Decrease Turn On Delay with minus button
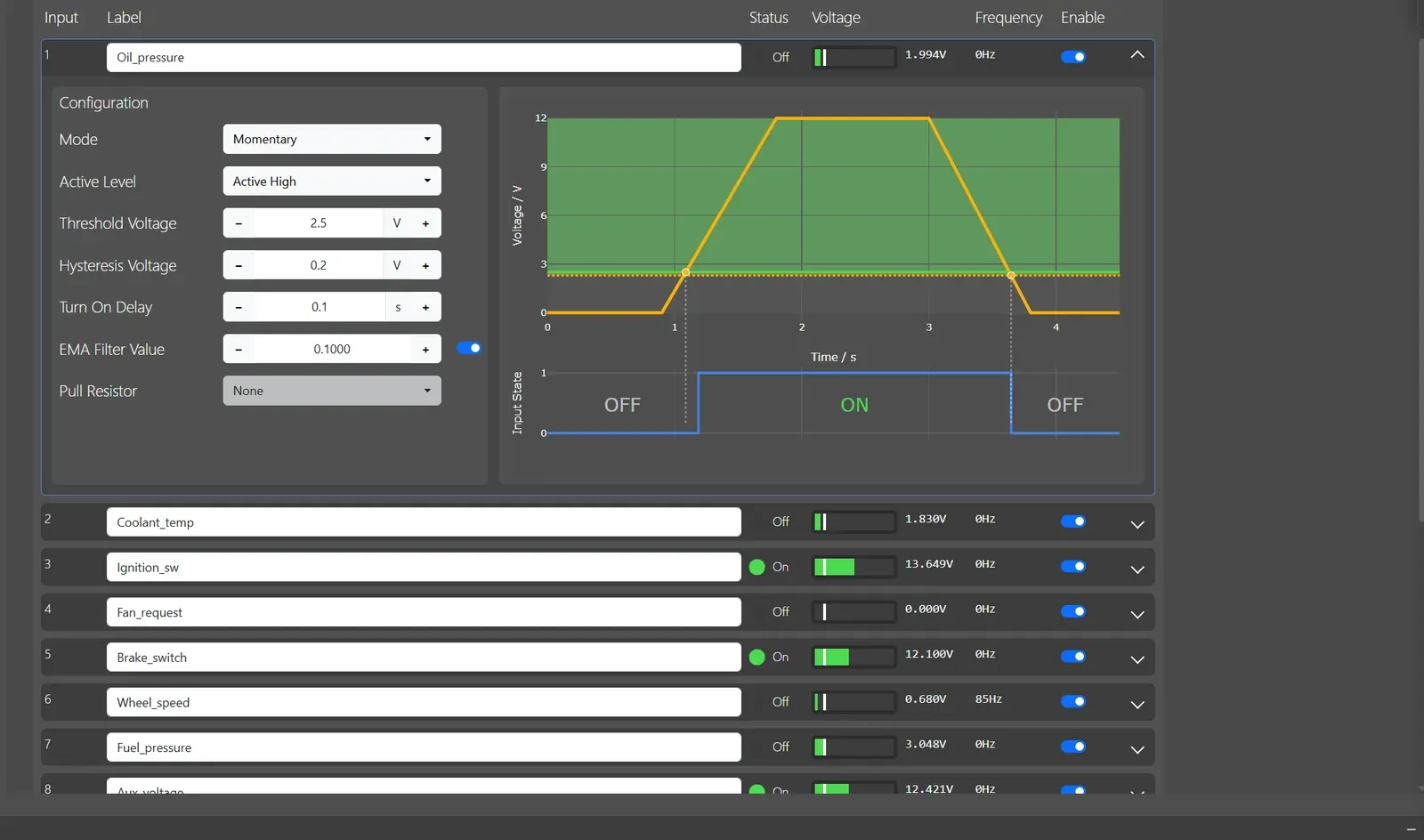This screenshot has height=840, width=1424. pos(239,307)
